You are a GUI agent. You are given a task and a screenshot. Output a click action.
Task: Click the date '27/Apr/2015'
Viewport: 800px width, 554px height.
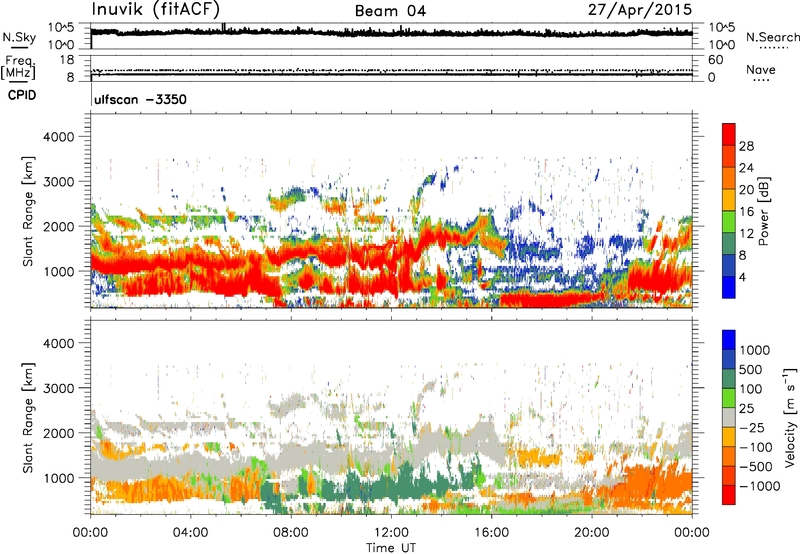pos(640,10)
